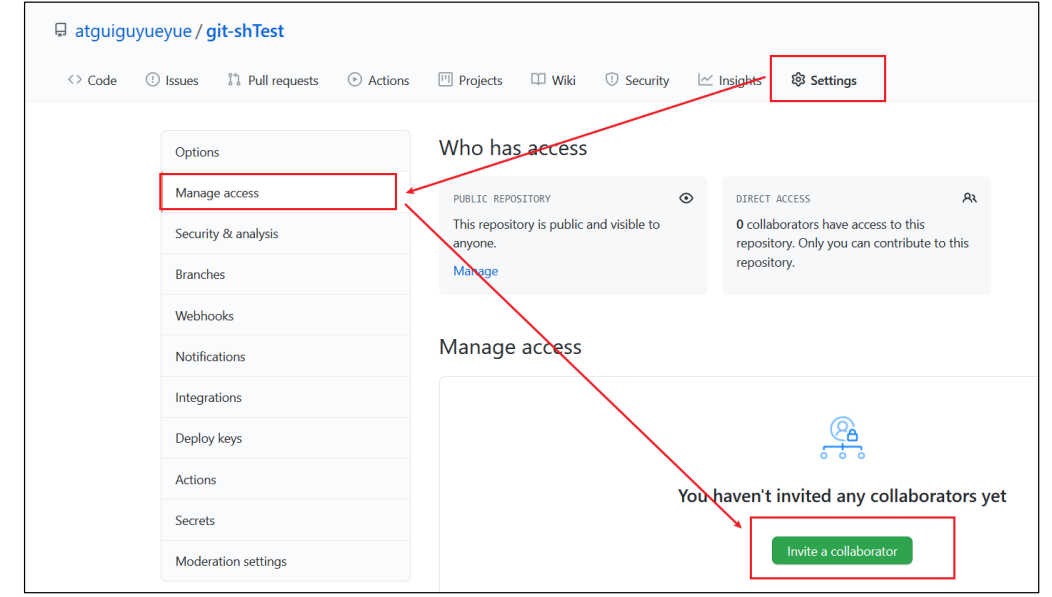
Task: Open Deploy keys settings
Action: 286,438
